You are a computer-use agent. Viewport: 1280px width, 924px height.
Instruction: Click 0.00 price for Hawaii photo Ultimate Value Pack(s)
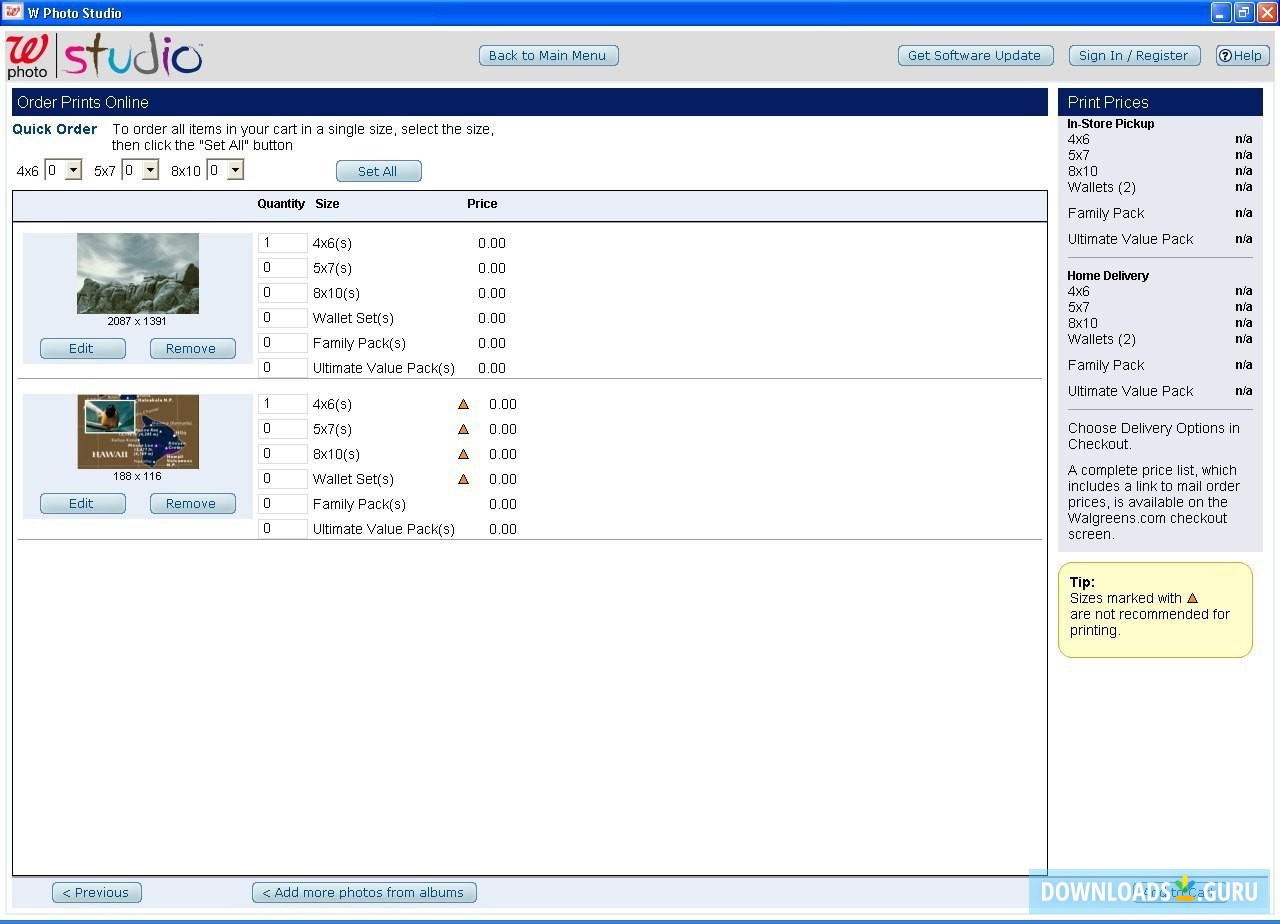[x=503, y=529]
